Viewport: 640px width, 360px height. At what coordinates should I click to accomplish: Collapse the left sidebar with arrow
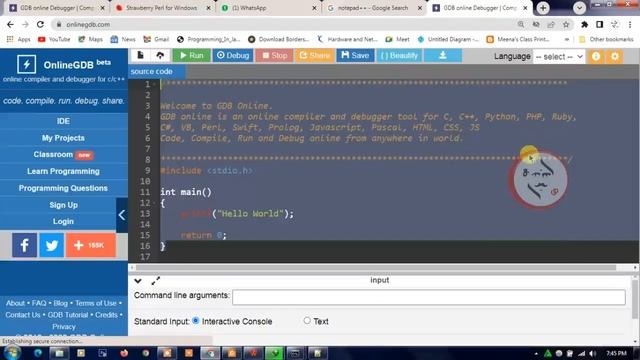122,215
